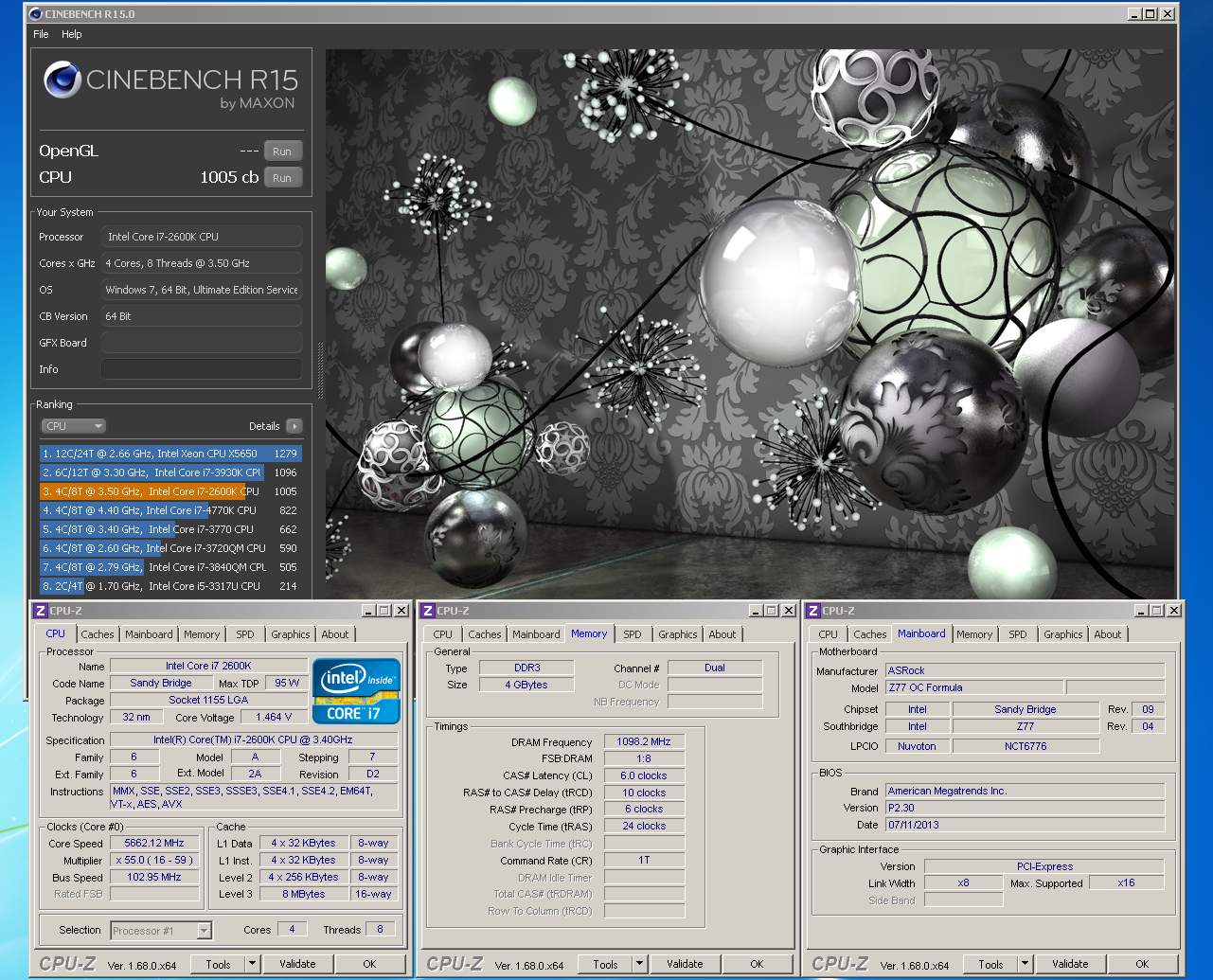Open Caches tab in right CPU-Z window
1213x980 pixels.
[870, 634]
